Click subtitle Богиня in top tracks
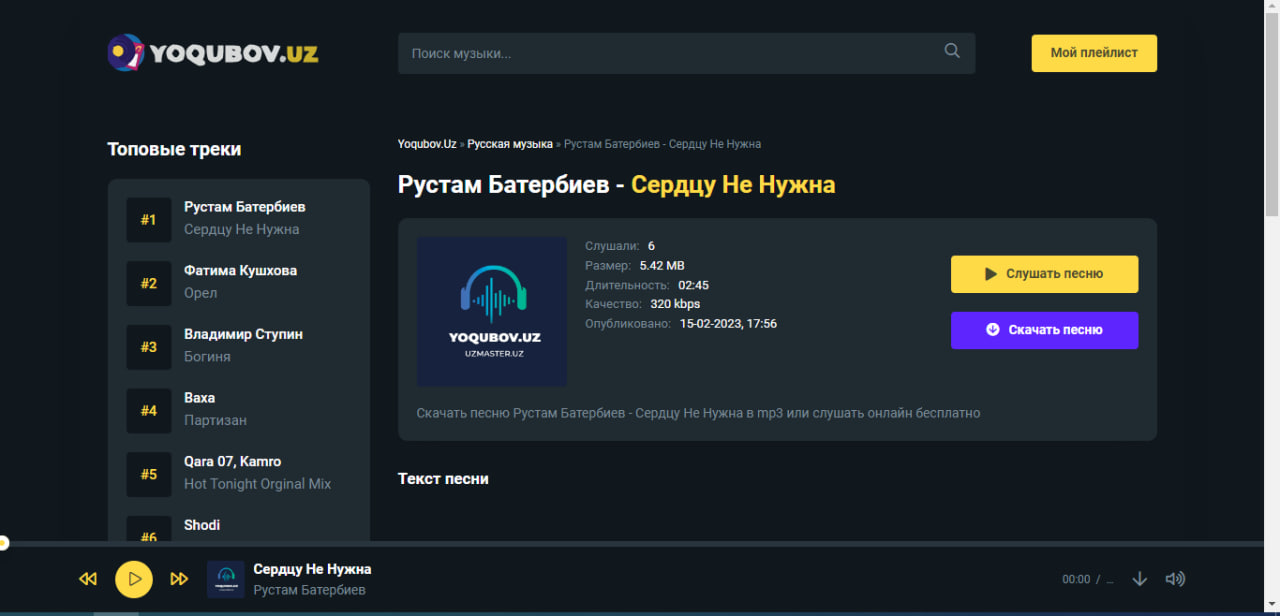 [x=207, y=356]
